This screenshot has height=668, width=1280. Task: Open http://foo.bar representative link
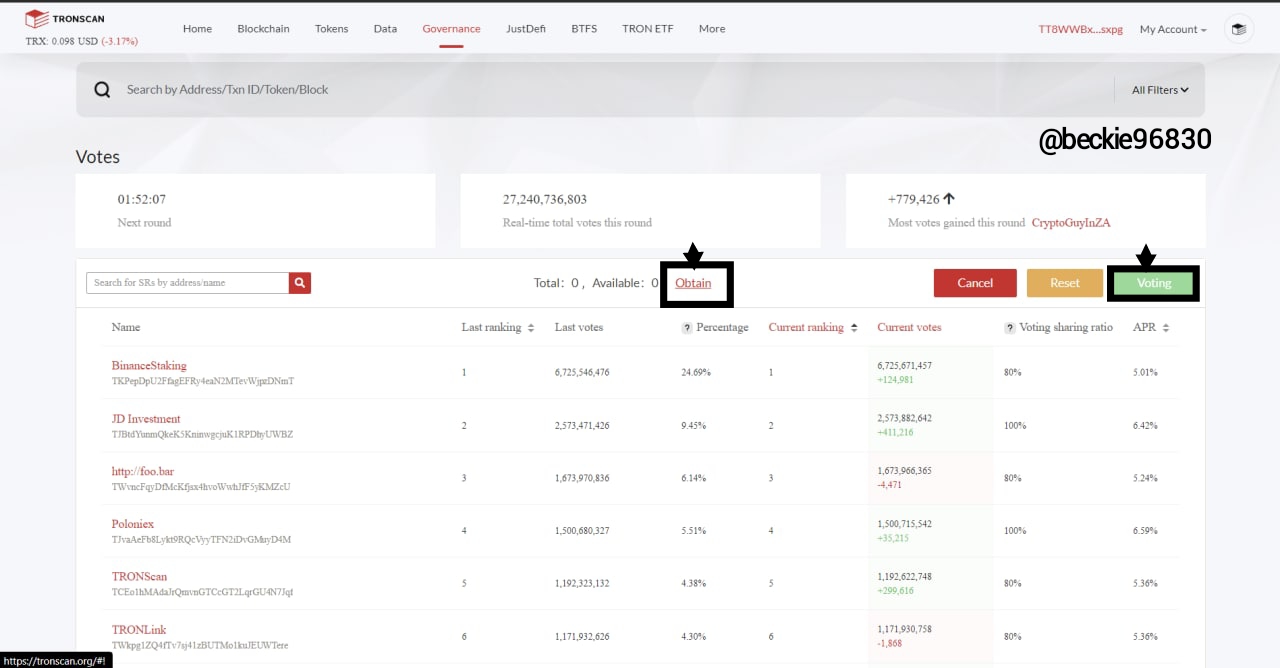click(143, 471)
